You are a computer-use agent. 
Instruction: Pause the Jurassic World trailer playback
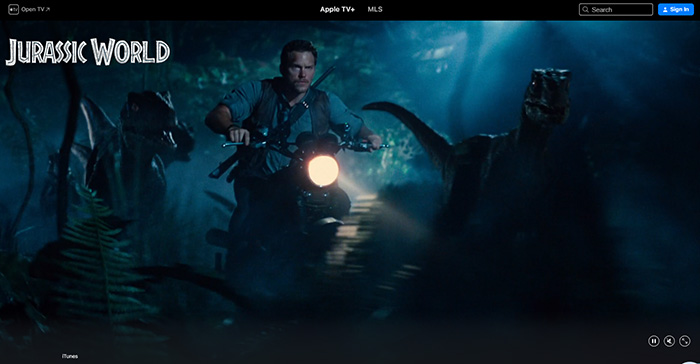coord(654,341)
